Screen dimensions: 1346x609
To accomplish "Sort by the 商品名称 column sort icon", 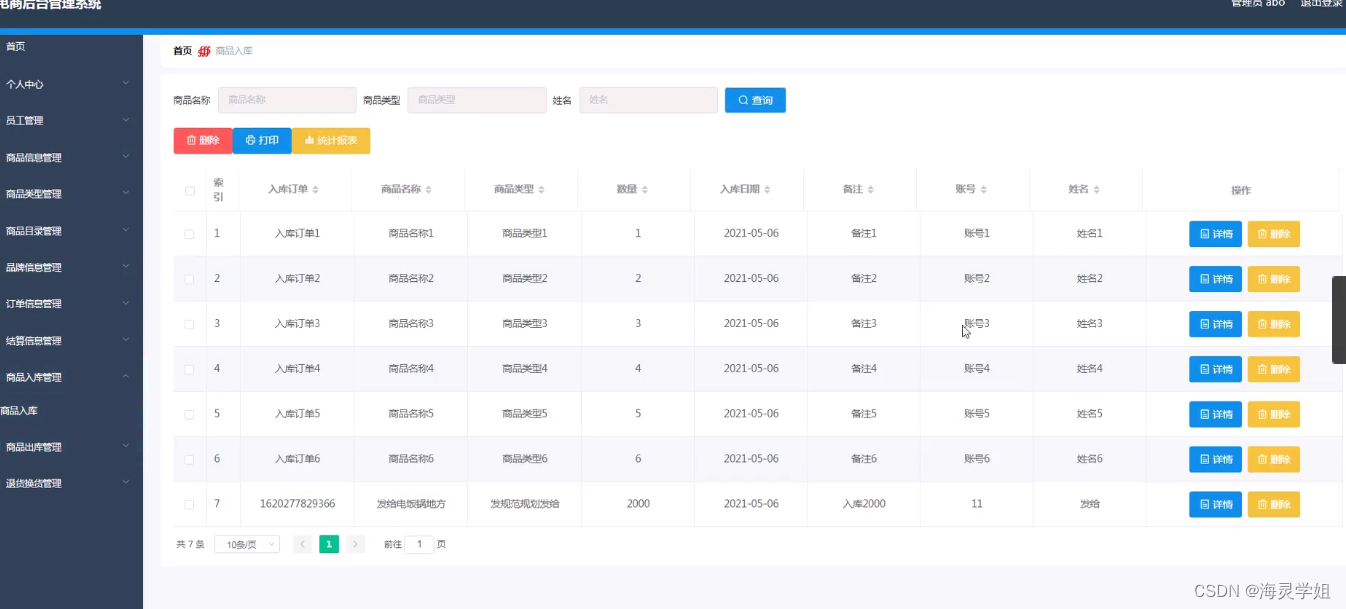I will (430, 190).
